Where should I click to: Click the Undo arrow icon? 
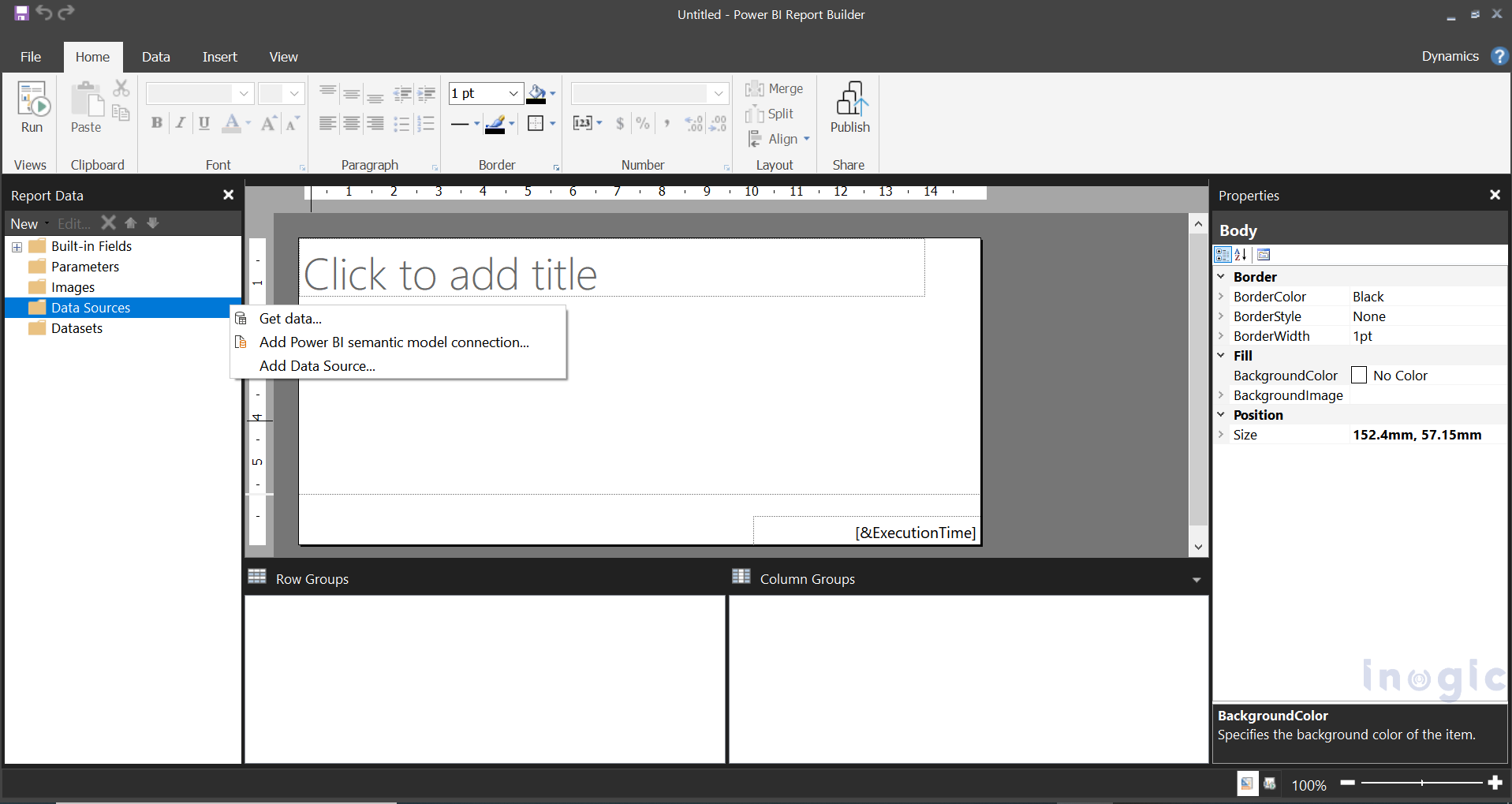point(44,13)
